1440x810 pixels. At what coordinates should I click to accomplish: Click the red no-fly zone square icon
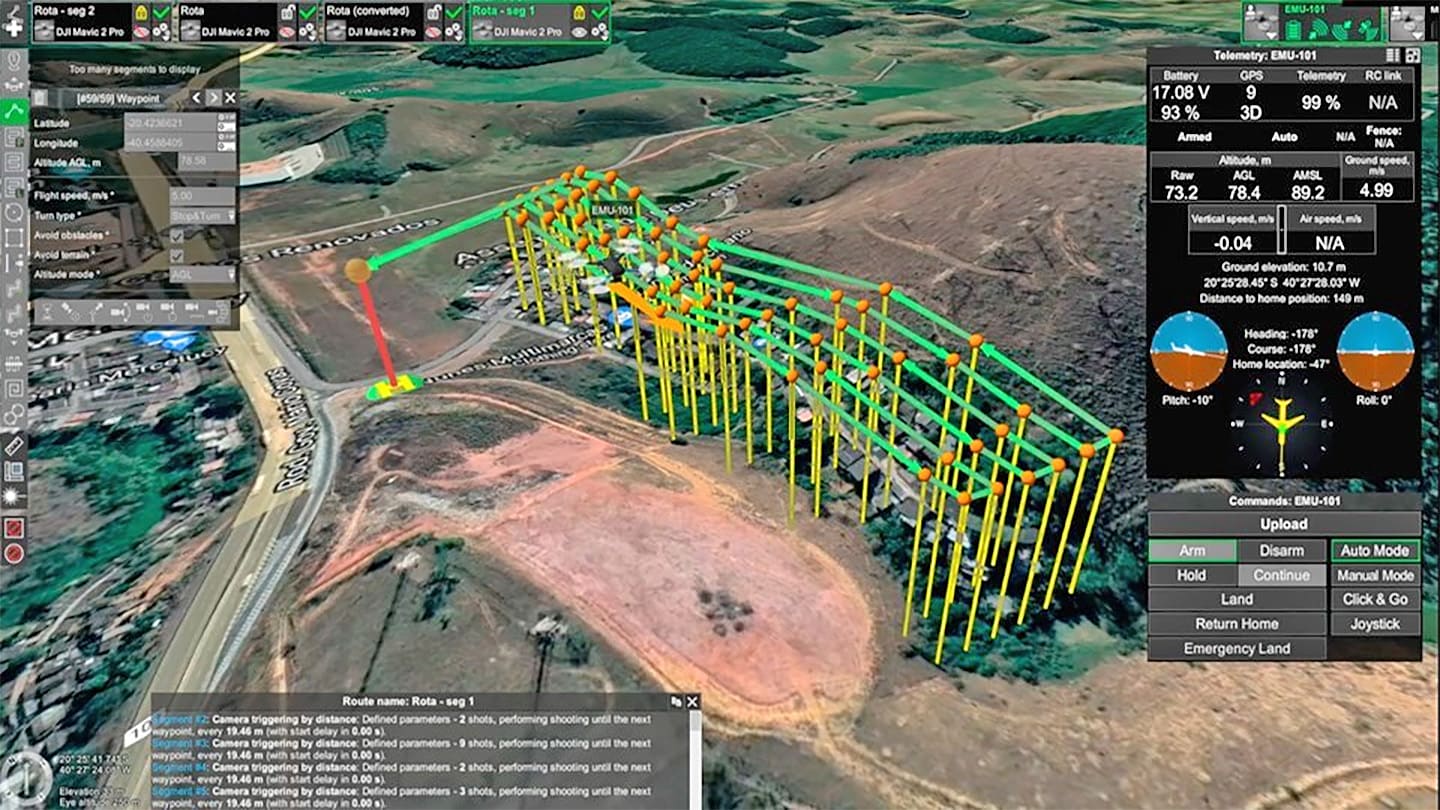click(14, 527)
